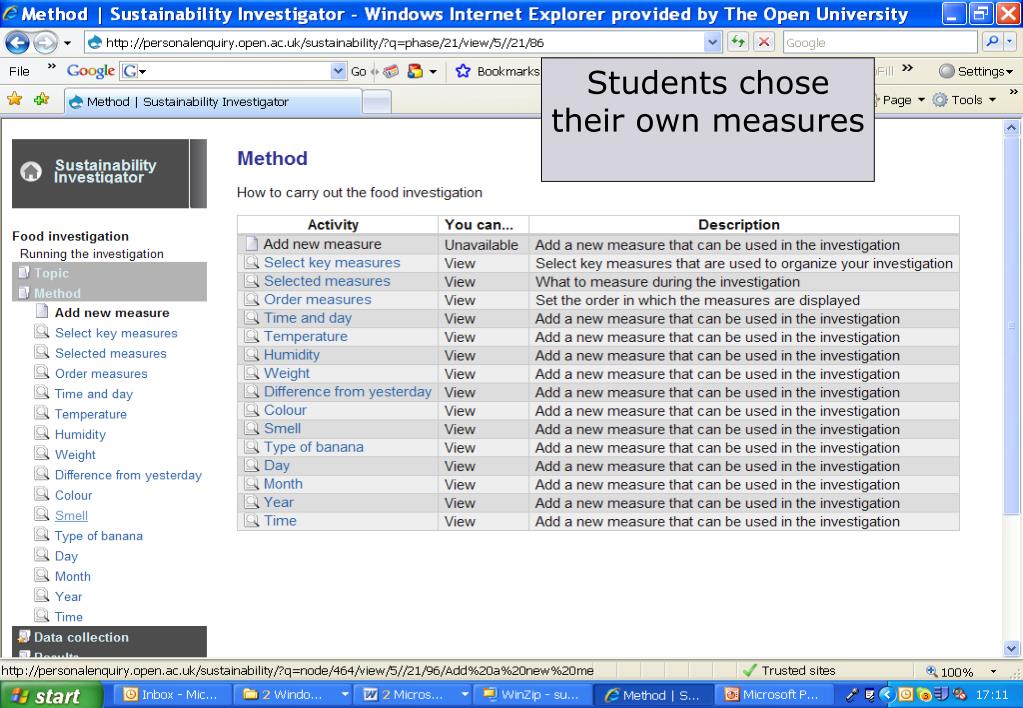The height and width of the screenshot is (708, 1023).
Task: Click the empty new tab button
Action: point(376,102)
